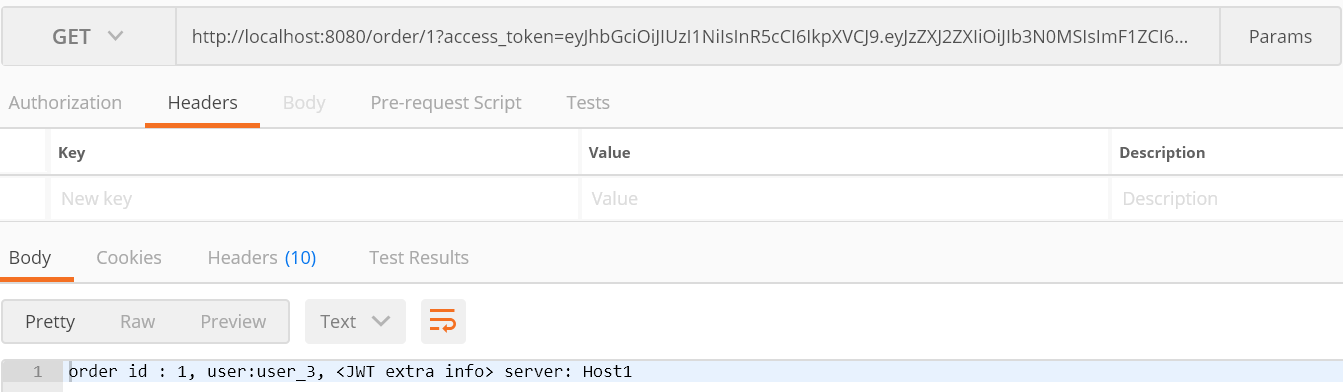Open the response Headers (10) tab
Image resolution: width=1343 pixels, height=392 pixels.
click(262, 258)
